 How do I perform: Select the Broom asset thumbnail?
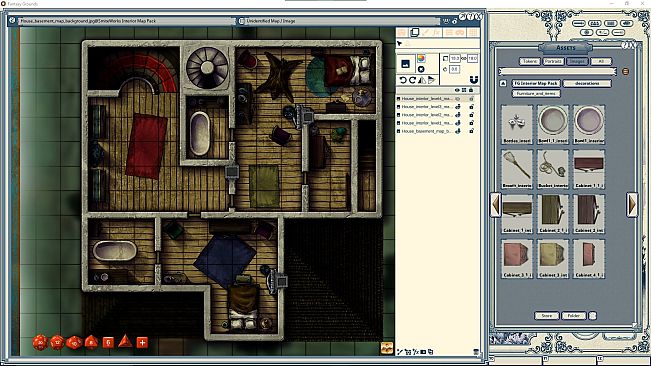click(x=517, y=169)
